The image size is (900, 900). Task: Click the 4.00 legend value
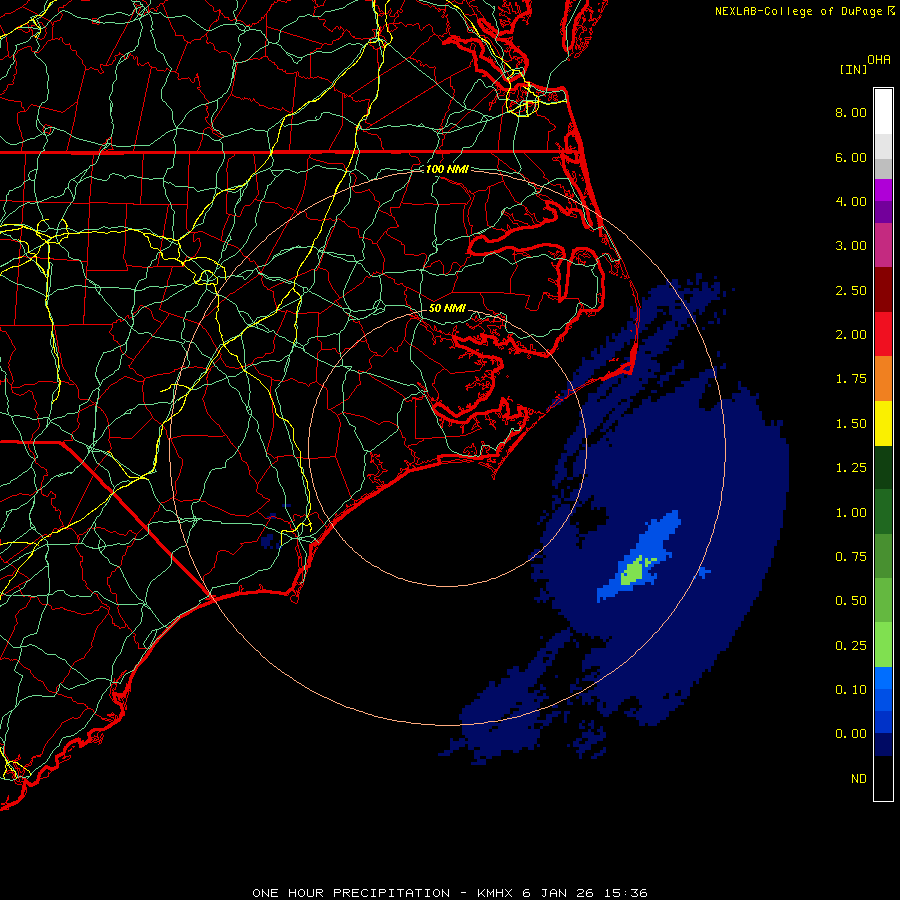[851, 201]
